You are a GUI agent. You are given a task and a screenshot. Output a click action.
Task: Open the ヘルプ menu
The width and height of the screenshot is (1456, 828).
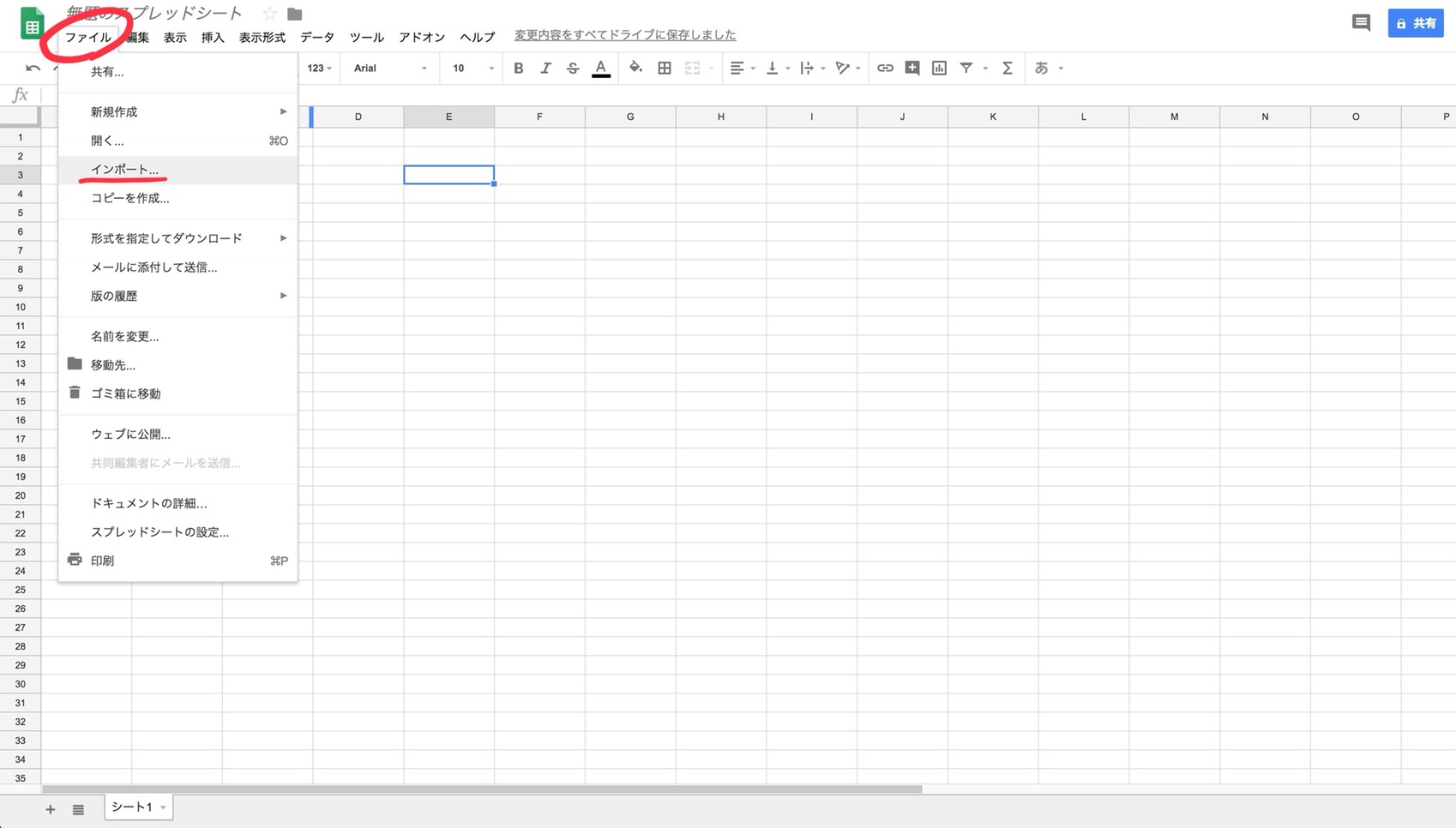tap(478, 37)
